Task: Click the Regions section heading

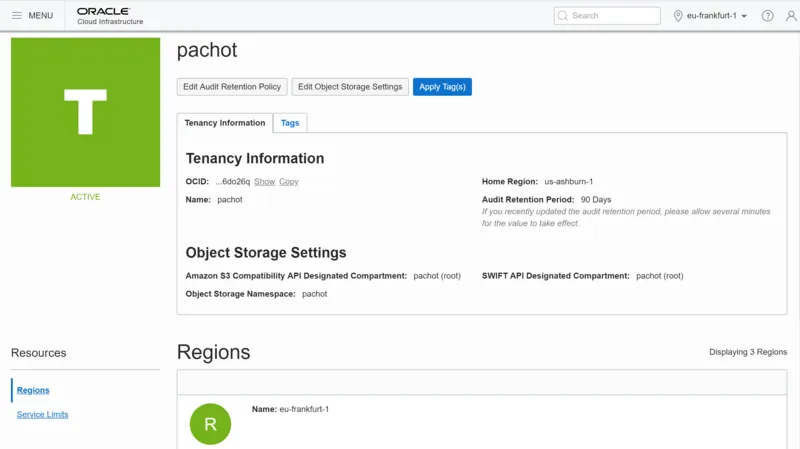Action: click(213, 353)
